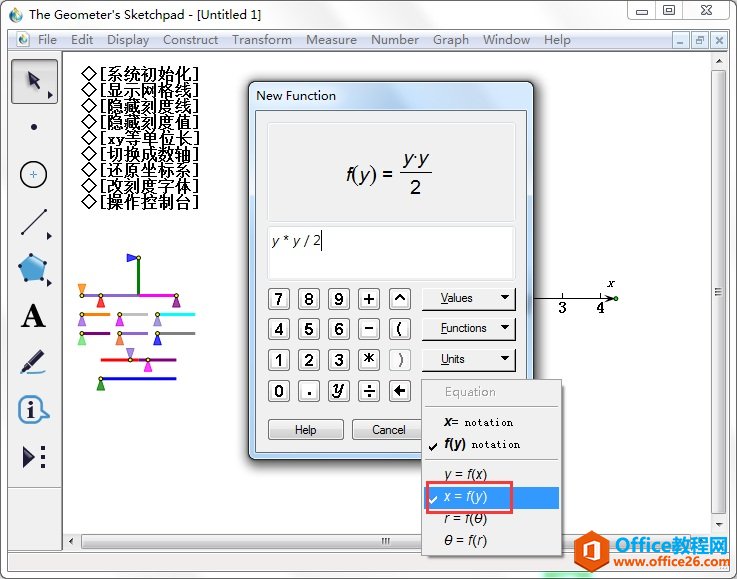Click the 9 key on keypad

click(x=339, y=299)
